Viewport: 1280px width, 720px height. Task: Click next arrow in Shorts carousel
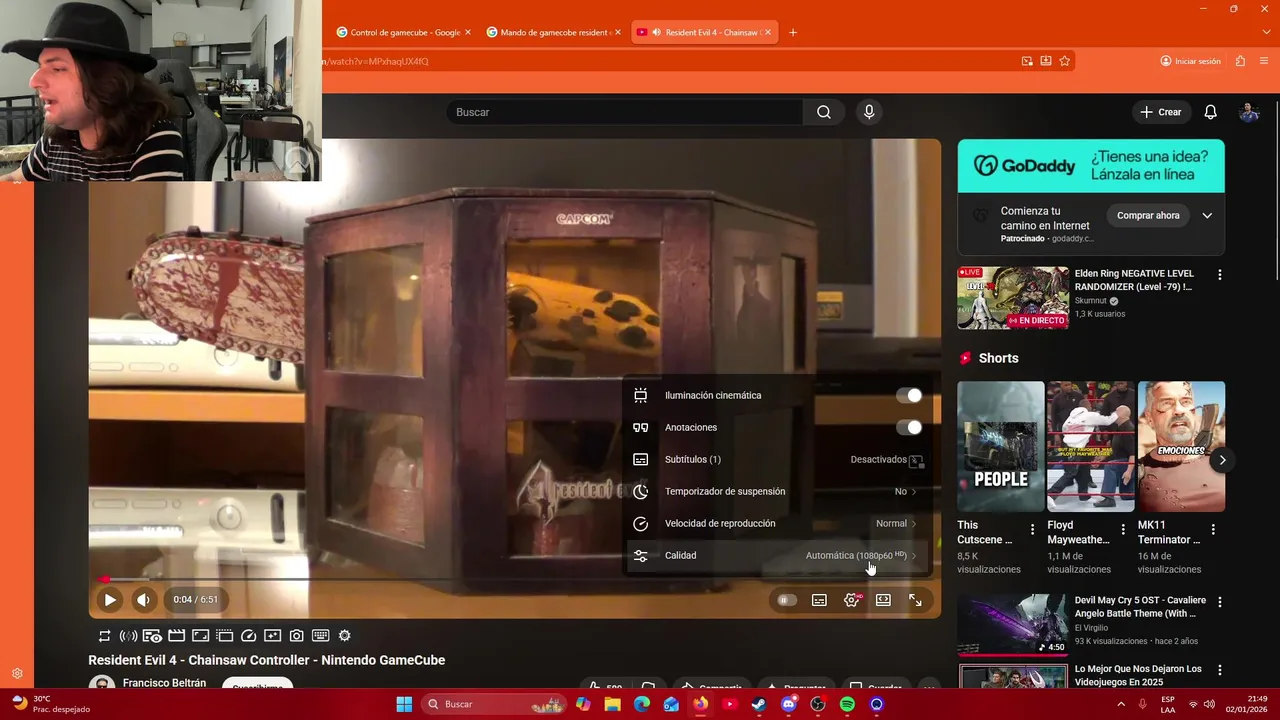pos(1222,460)
